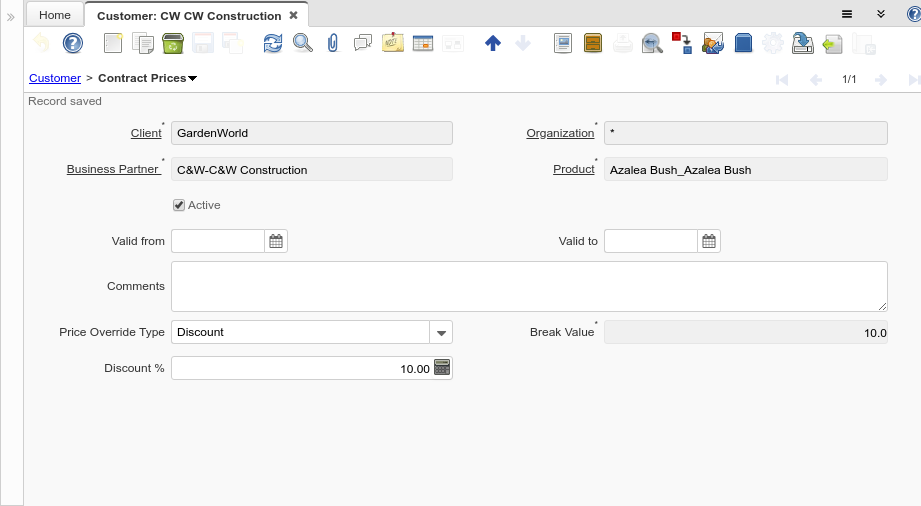Screen dimensions: 921x506
Task: Open the Archive cabinet icon
Action: (593, 43)
